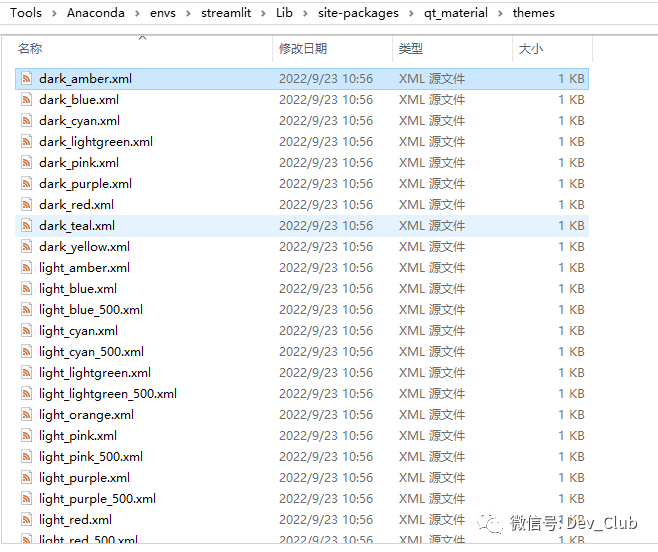Screen dimensions: 658x552
Task: Select file name light_pink_500.xml
Action: coord(91,456)
